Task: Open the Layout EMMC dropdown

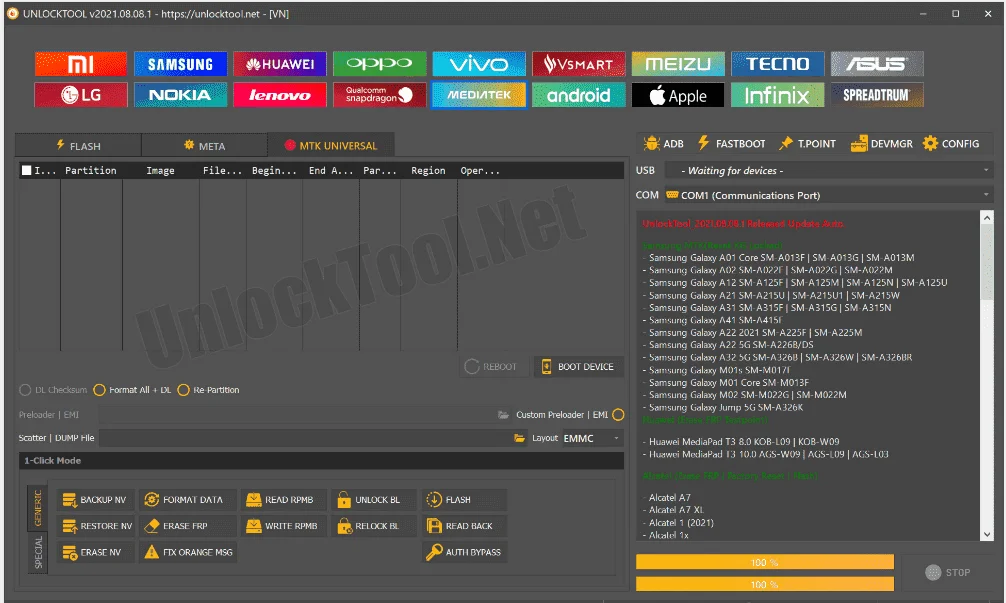Action: coord(592,438)
